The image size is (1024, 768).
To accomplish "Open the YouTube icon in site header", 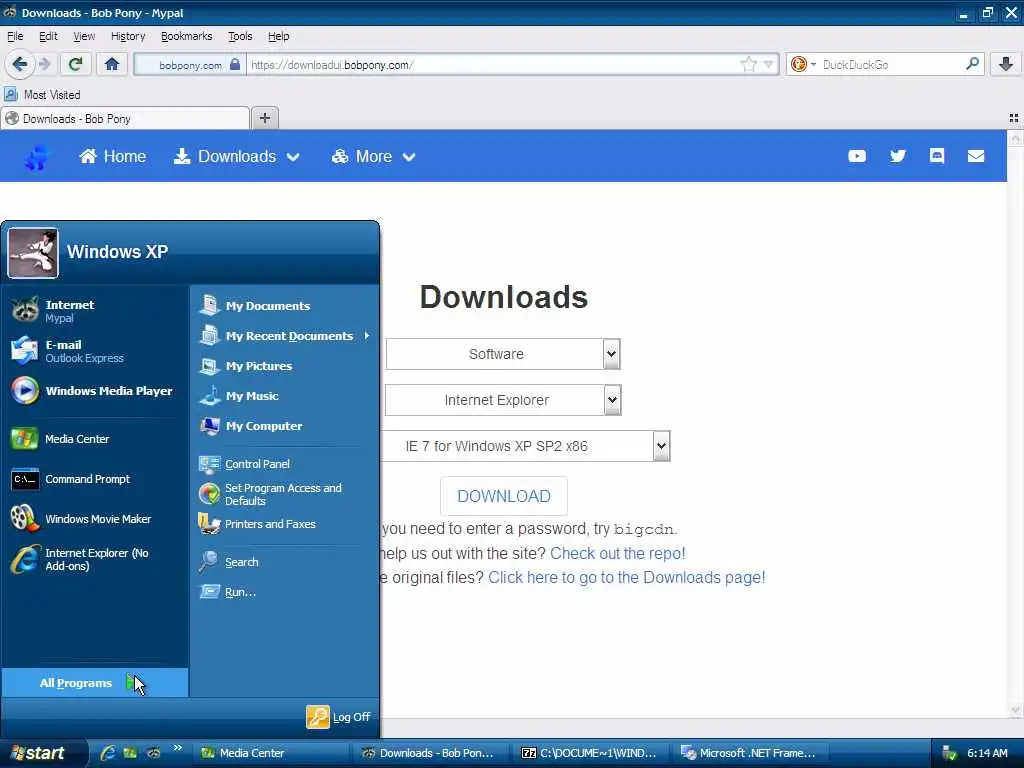I will pos(857,156).
